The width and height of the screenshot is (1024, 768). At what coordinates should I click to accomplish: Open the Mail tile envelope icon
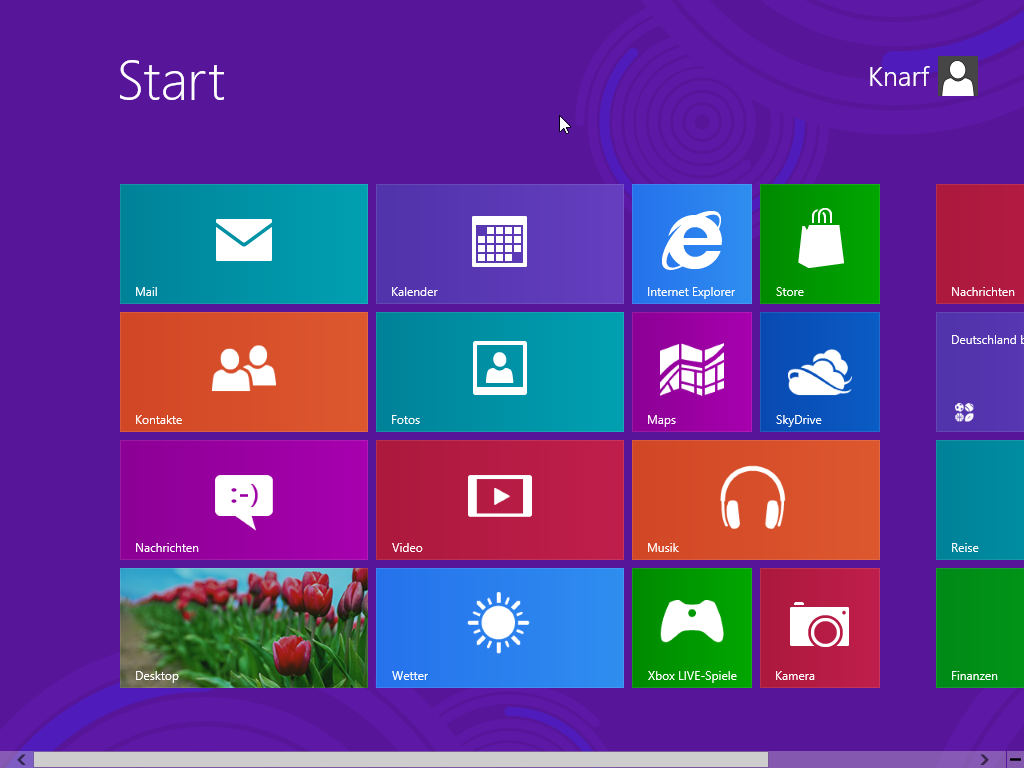pyautogui.click(x=244, y=240)
